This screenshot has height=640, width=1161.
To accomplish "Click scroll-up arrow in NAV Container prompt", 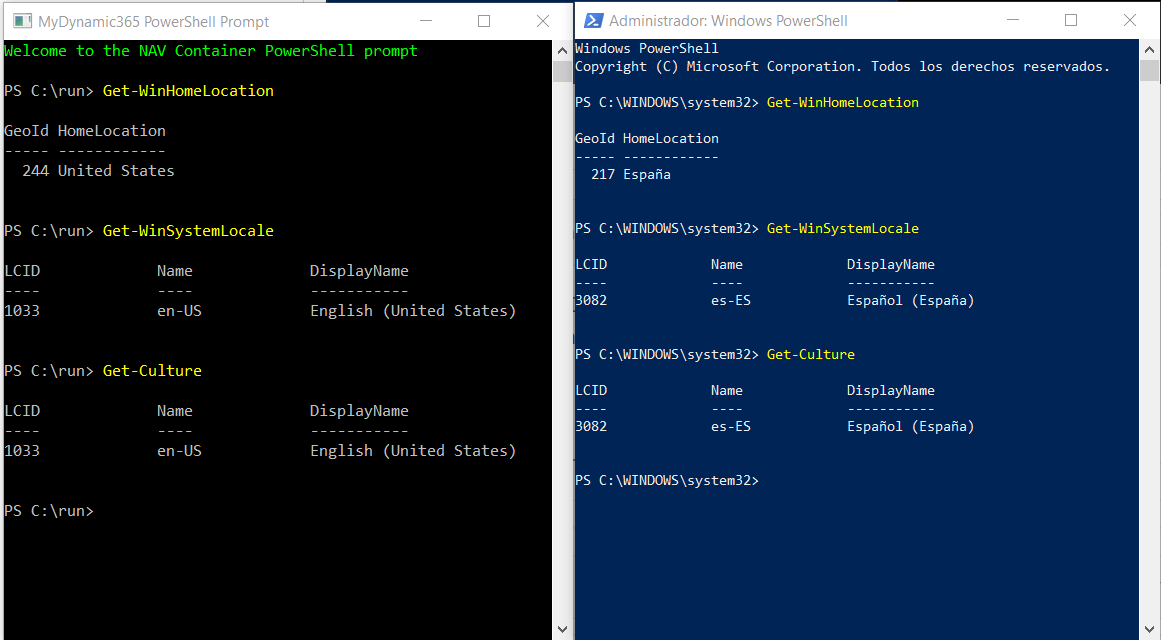I will coord(562,50).
